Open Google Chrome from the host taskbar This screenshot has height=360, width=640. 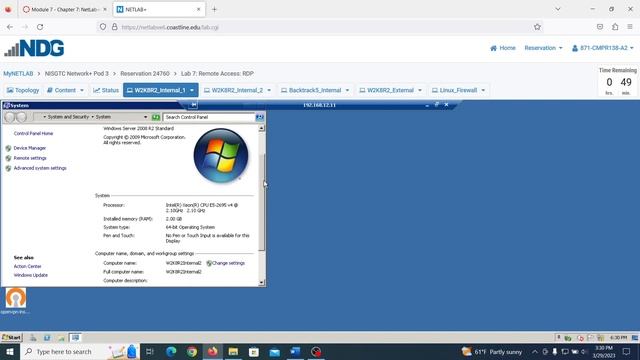coord(192,351)
